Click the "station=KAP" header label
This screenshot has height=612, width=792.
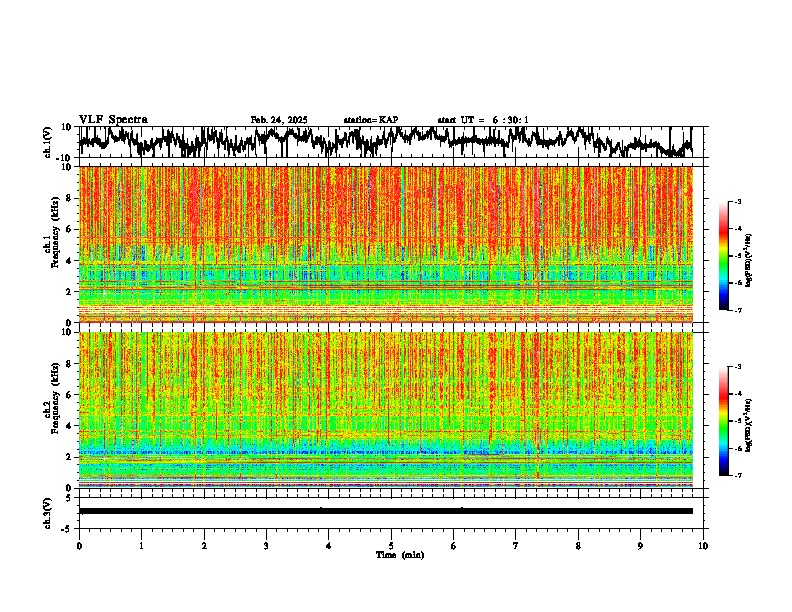pyautogui.click(x=371, y=120)
